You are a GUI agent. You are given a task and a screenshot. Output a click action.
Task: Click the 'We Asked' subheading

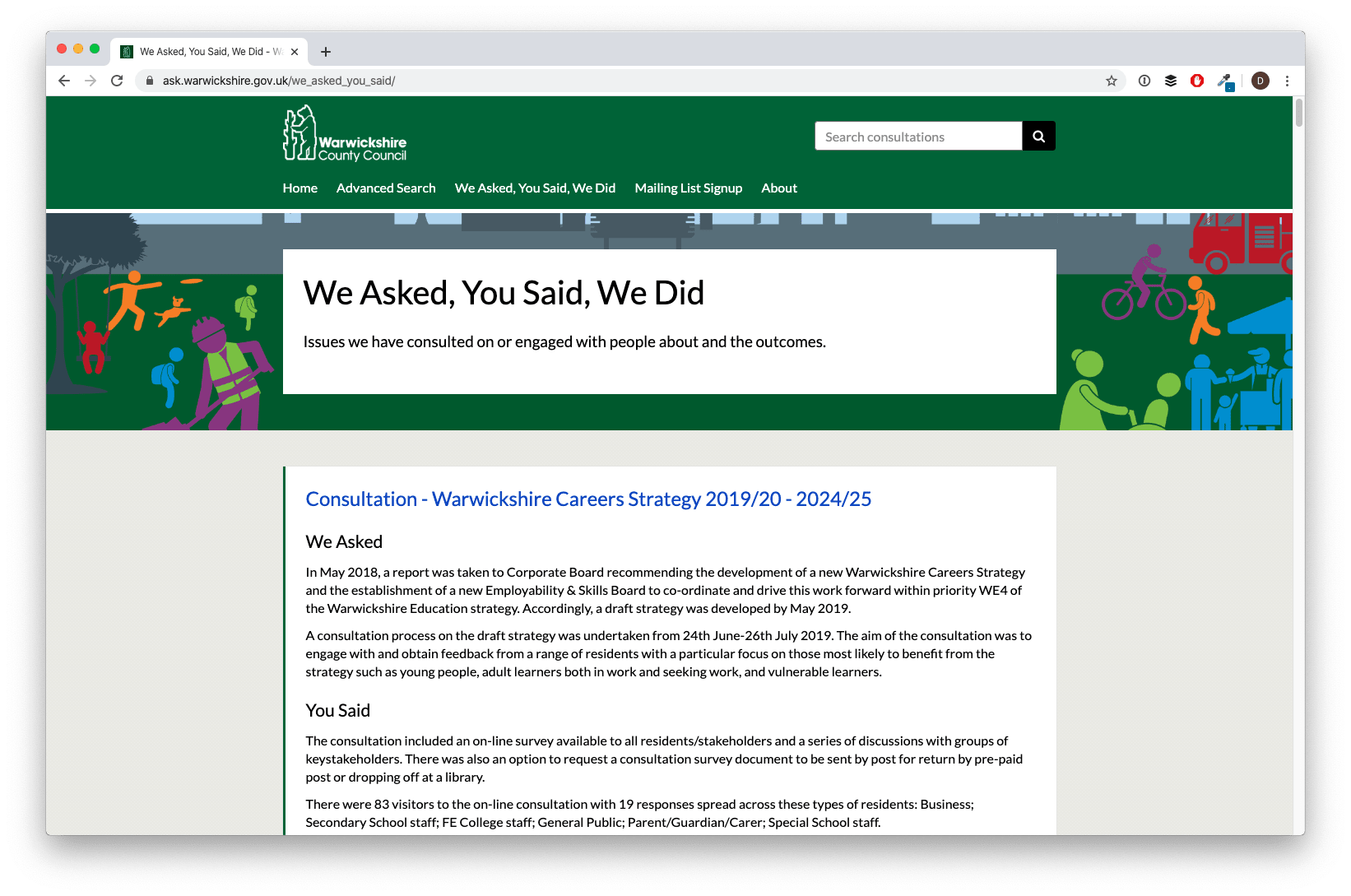[344, 542]
